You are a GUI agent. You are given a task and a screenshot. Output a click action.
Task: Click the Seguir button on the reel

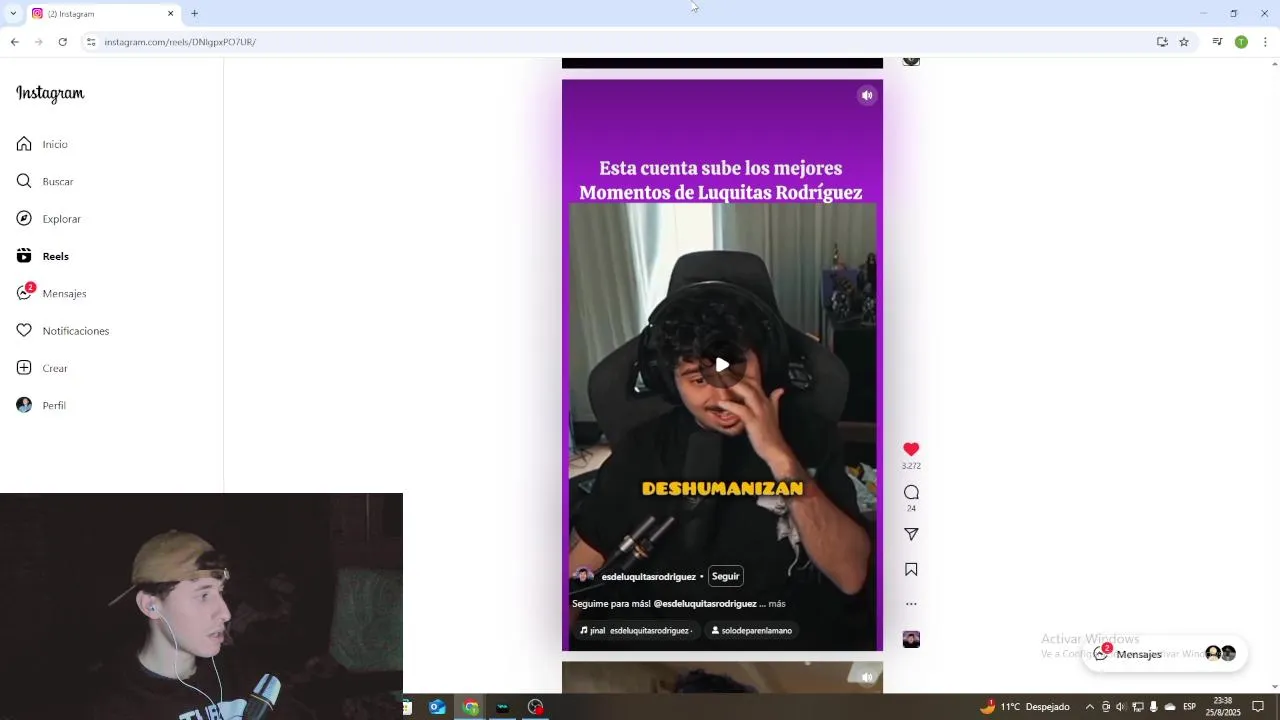coord(725,576)
